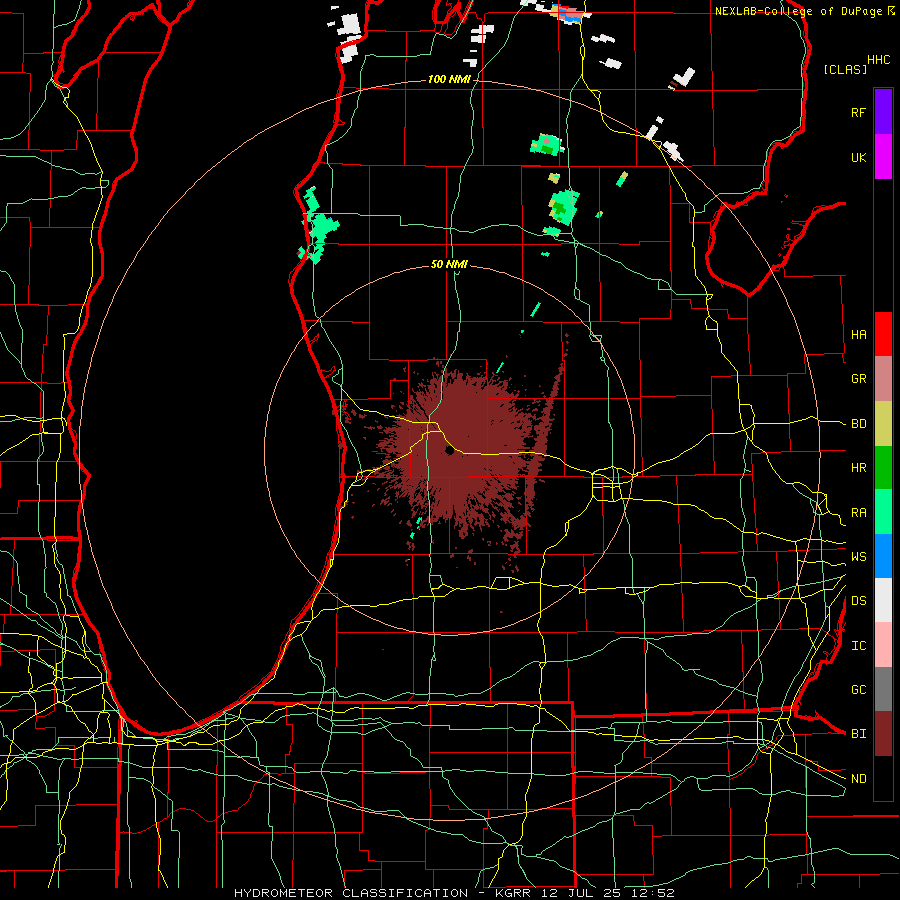Click the HA legend label

(858, 335)
